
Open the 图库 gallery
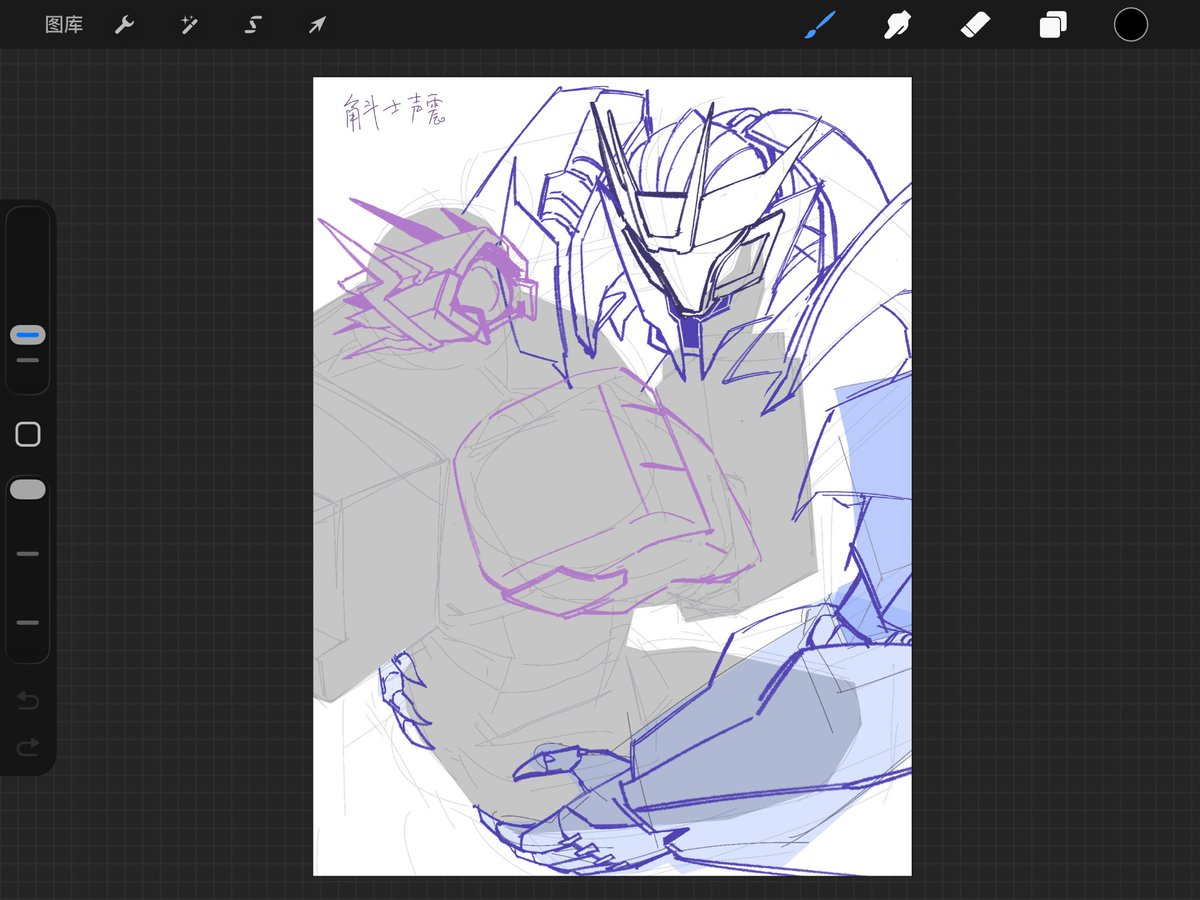click(64, 25)
